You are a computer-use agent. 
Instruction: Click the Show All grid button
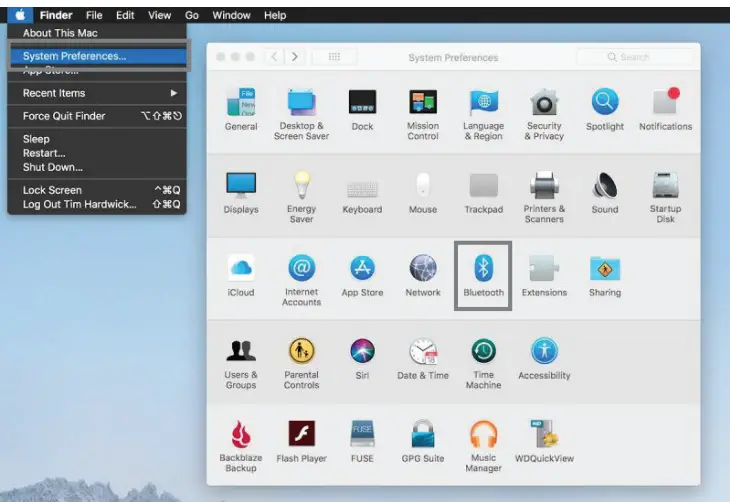pyautogui.click(x=334, y=57)
